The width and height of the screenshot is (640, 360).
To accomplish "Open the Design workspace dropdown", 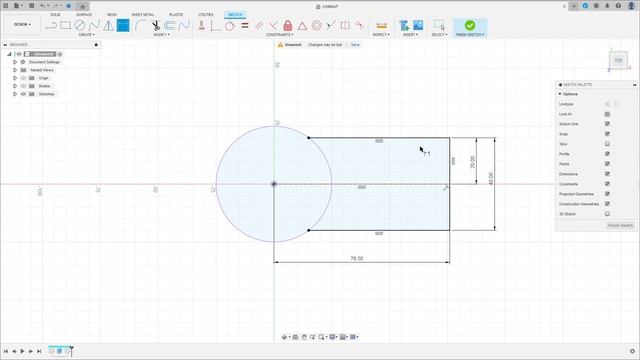I will 22,25.
